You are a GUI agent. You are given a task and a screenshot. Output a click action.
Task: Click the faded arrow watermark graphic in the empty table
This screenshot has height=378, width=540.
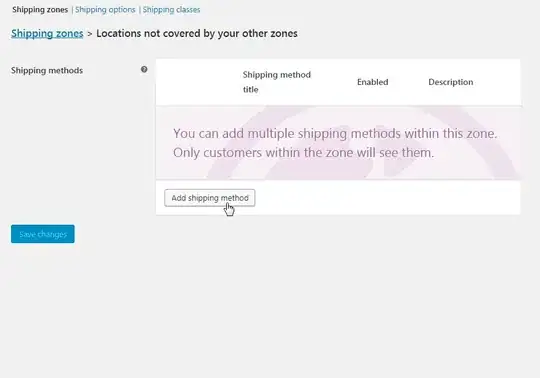362,143
